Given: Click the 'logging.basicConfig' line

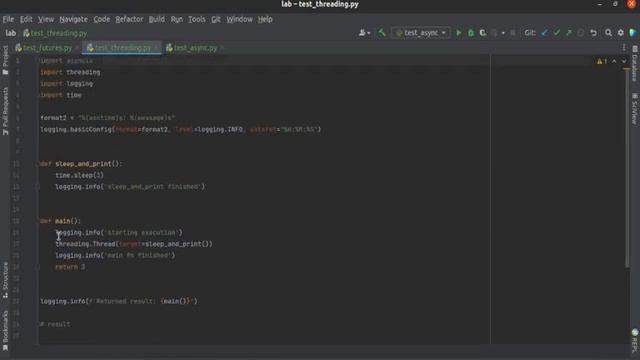Looking at the screenshot, I should point(180,130).
